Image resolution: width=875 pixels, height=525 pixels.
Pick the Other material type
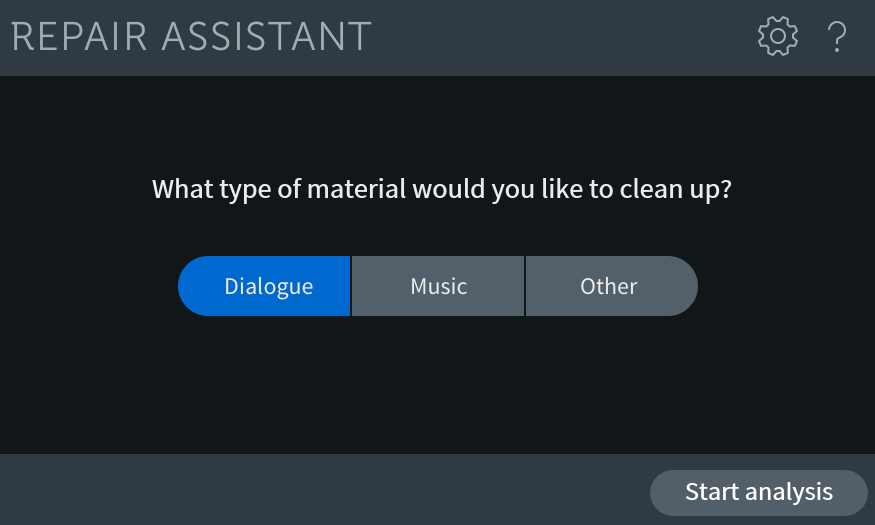(x=612, y=286)
